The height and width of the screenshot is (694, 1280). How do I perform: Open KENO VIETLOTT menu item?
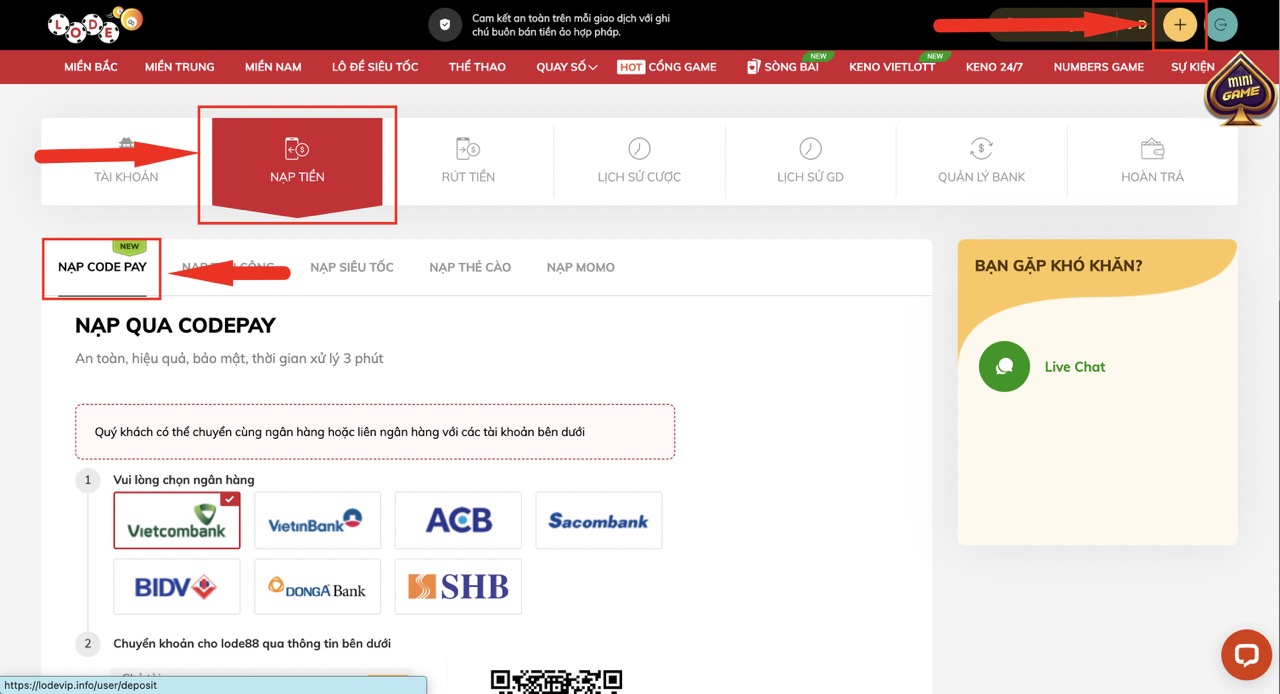(892, 67)
